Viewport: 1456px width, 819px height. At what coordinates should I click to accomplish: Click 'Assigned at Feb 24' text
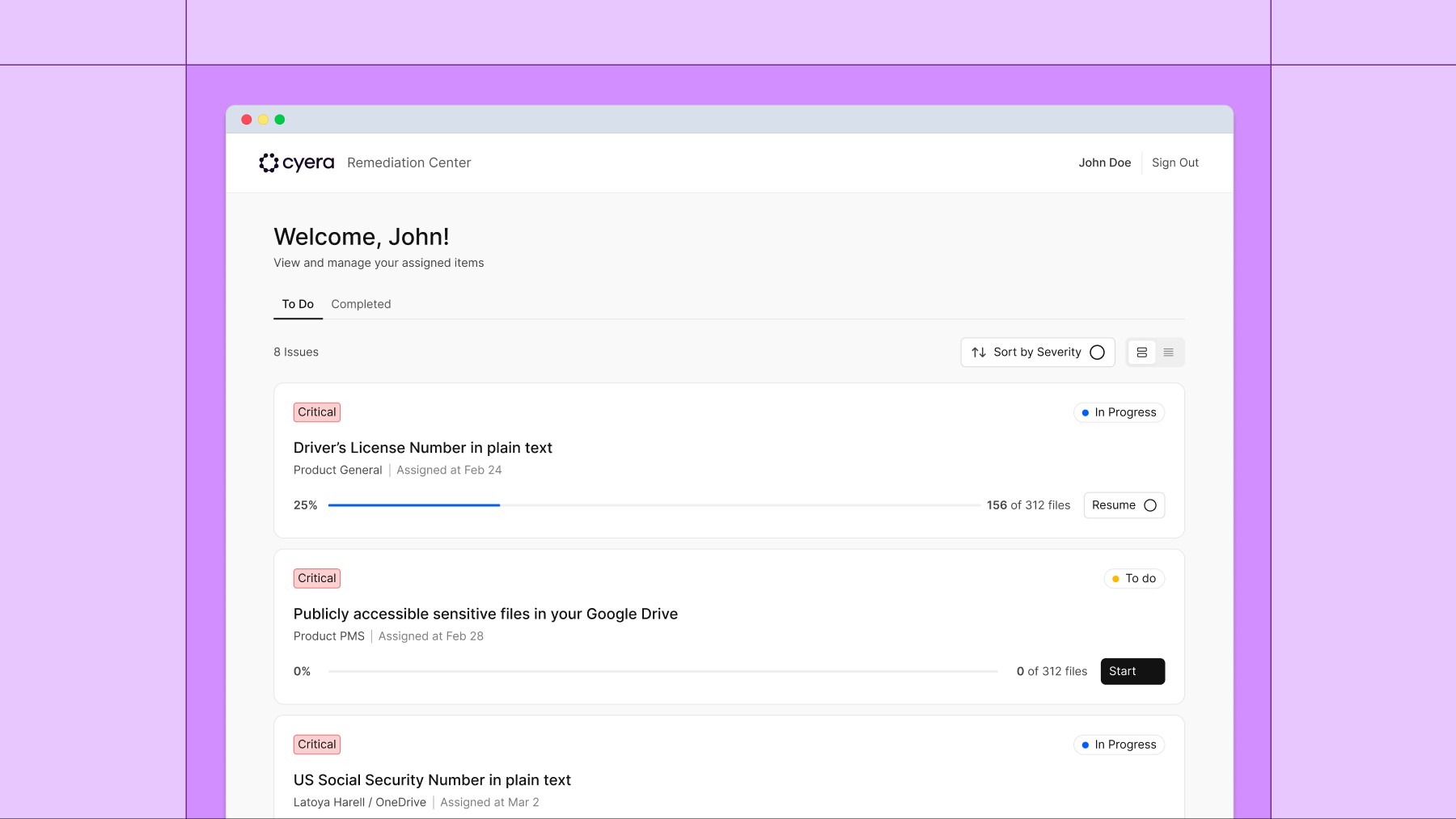pyautogui.click(x=449, y=471)
